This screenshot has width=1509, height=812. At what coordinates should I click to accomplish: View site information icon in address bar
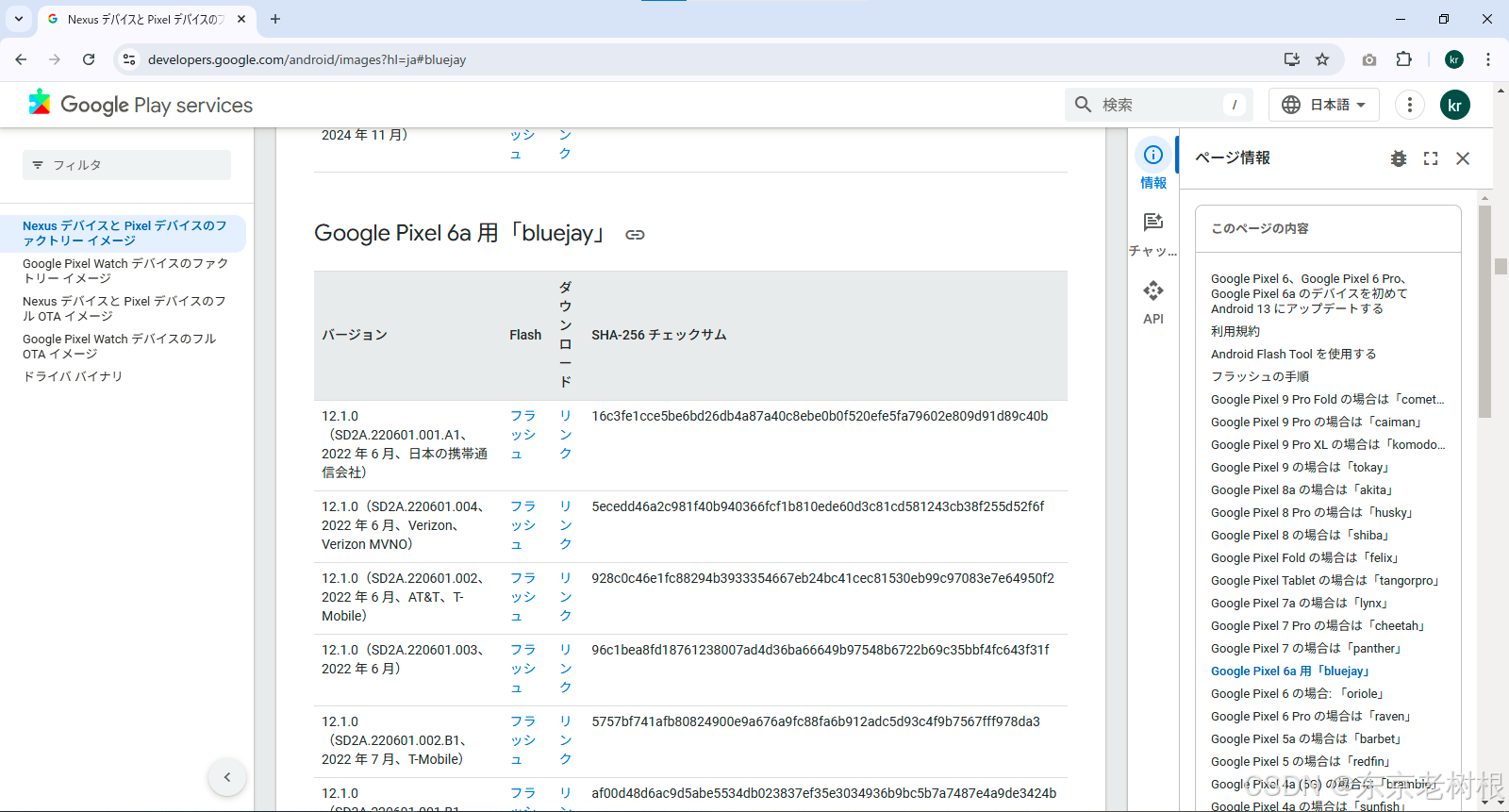(129, 59)
